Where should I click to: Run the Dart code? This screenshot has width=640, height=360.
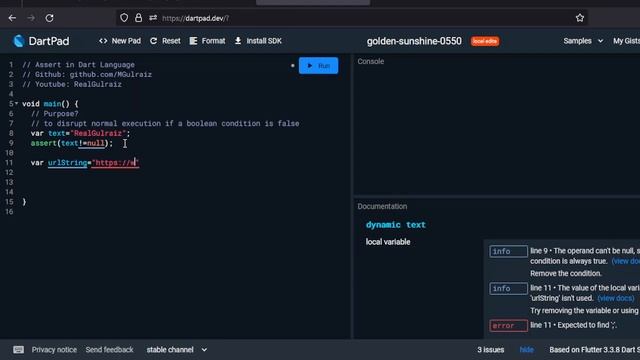pos(318,66)
